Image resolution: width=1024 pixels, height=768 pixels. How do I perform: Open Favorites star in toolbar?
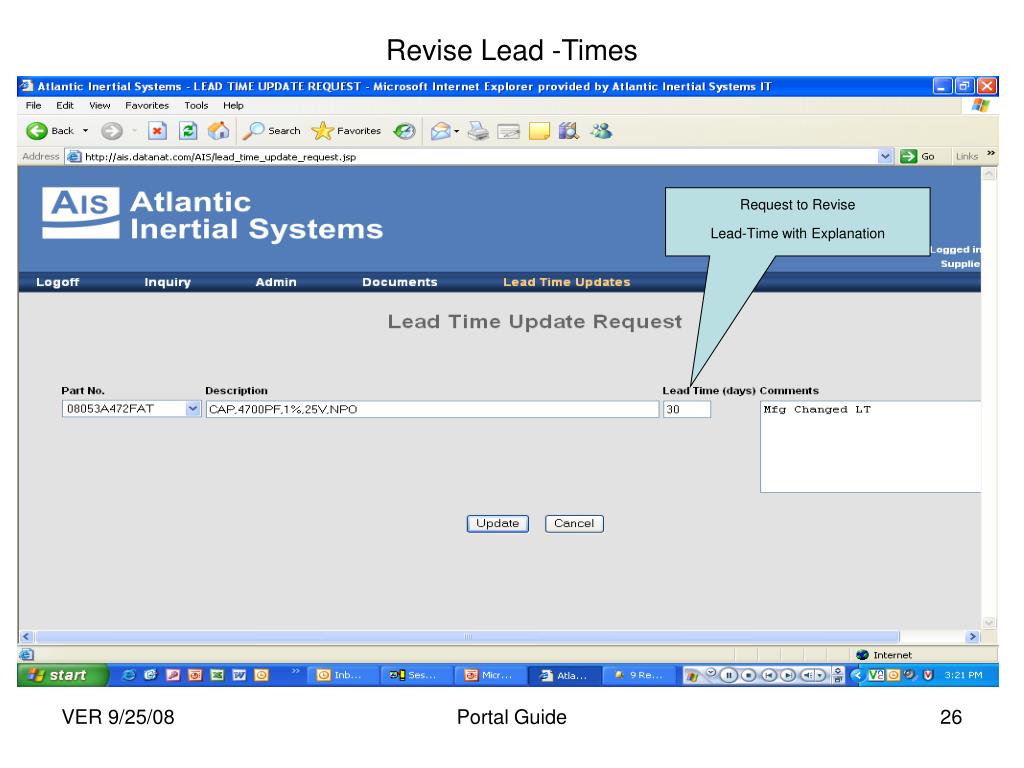(346, 131)
